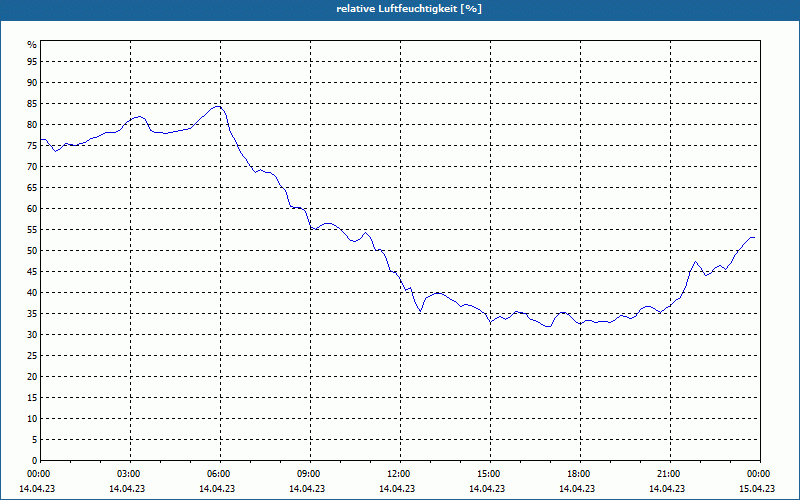The height and width of the screenshot is (500, 800).
Task: Select the y-axis value '65'
Action: [x=32, y=187]
